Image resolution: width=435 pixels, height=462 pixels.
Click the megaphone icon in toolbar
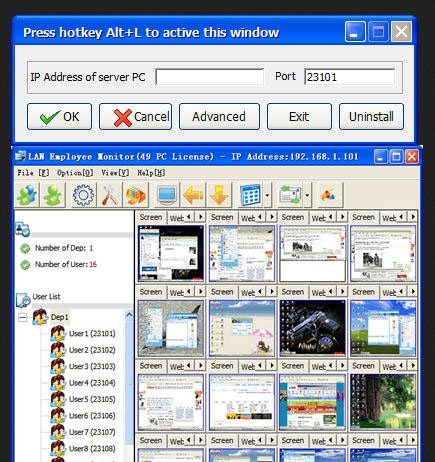(329, 195)
